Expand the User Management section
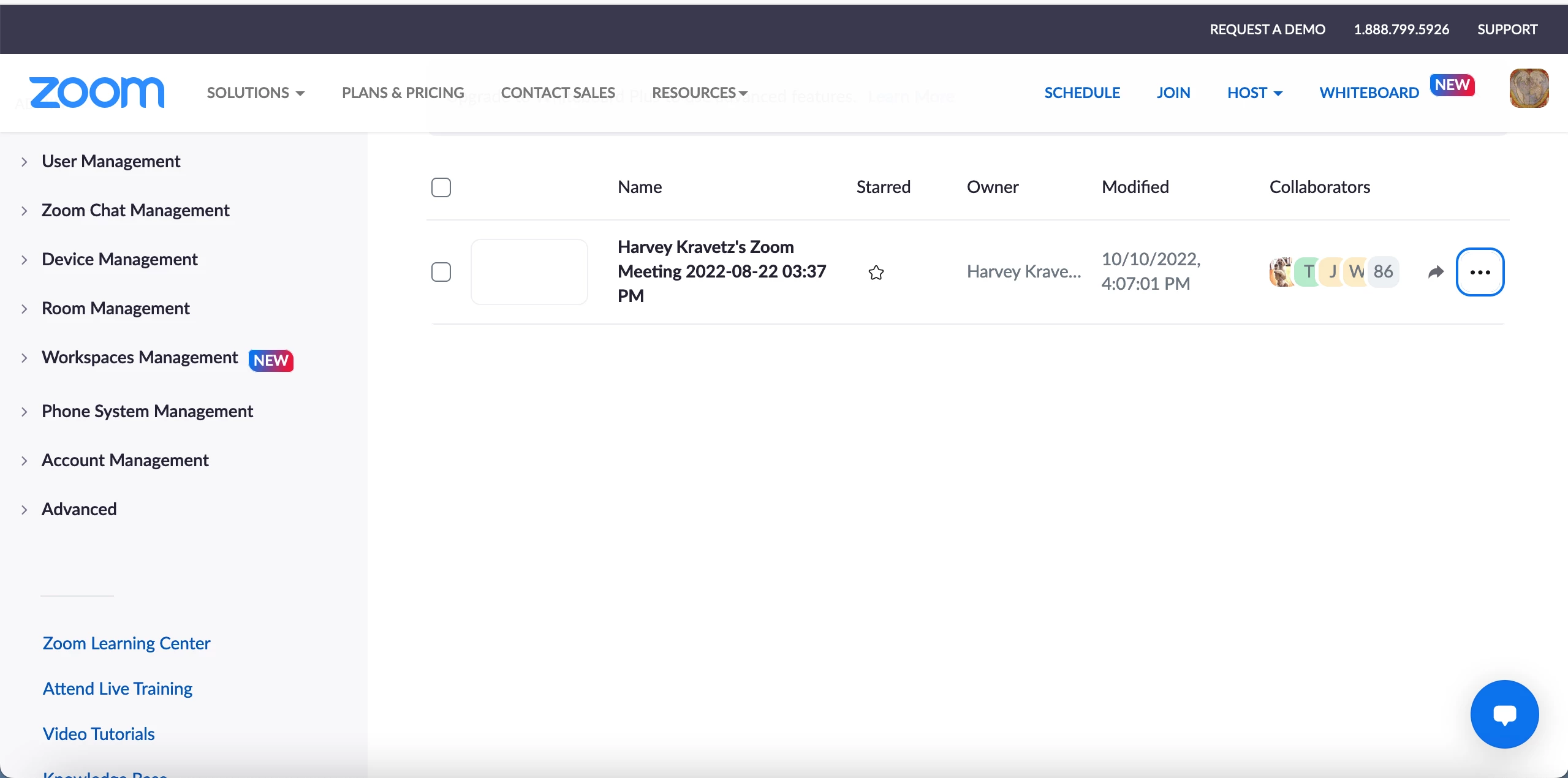This screenshot has height=778, width=1568. [110, 161]
